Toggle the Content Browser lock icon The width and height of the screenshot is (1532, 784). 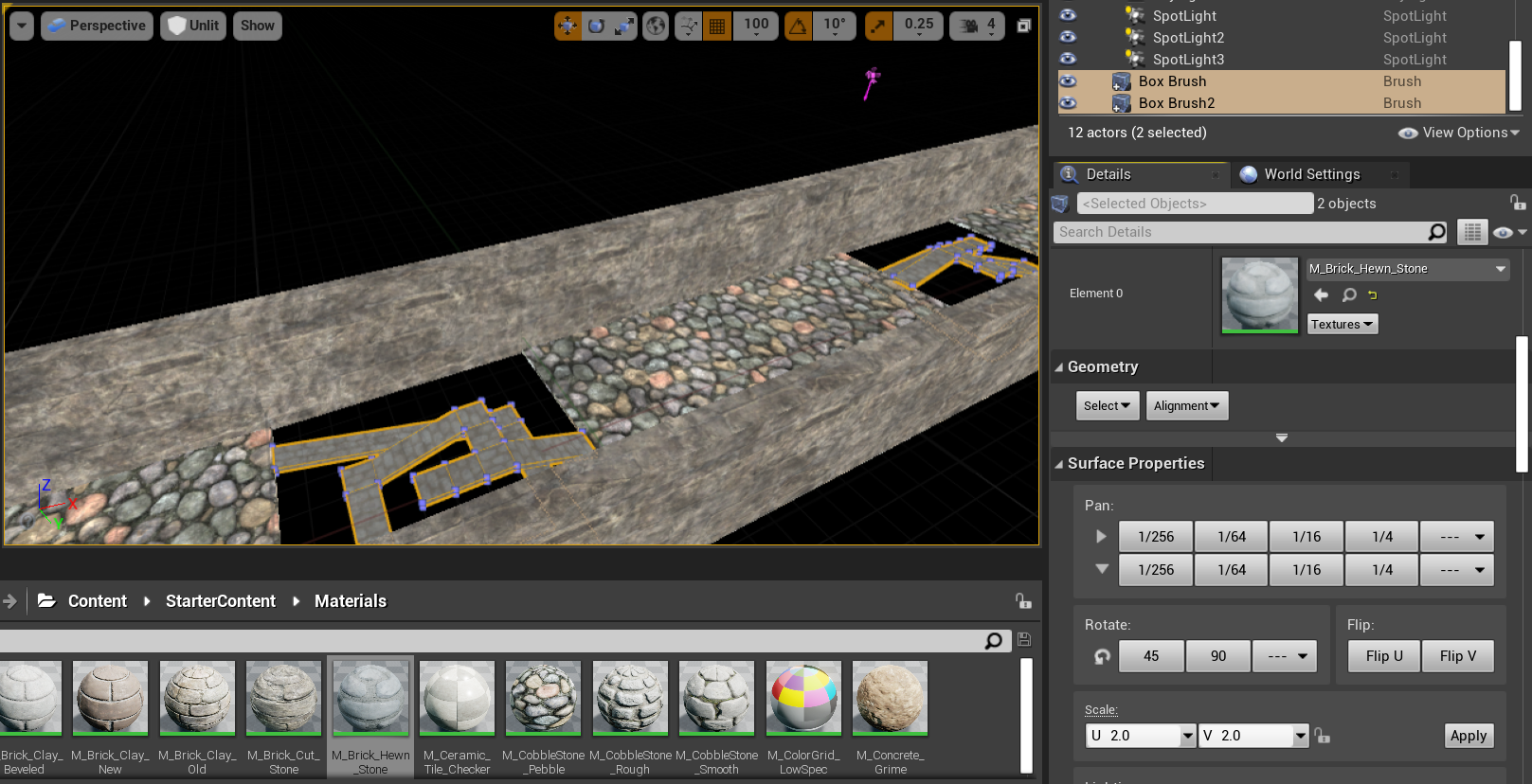click(1023, 600)
